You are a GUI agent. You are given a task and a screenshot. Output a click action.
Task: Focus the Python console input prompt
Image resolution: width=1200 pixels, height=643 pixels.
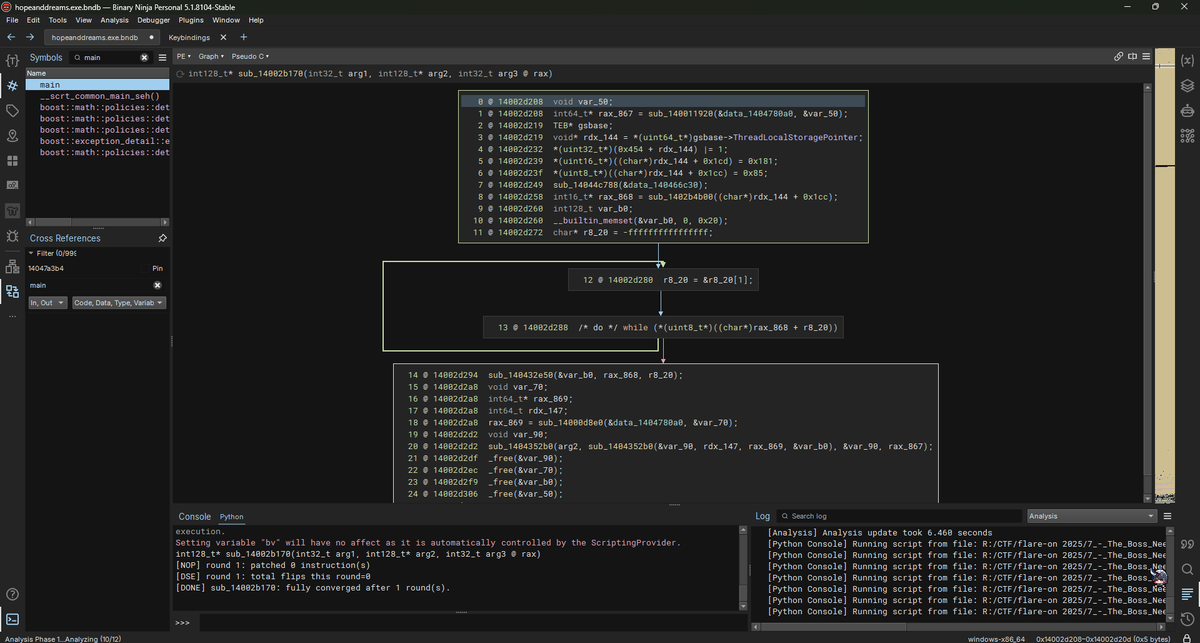pos(470,623)
